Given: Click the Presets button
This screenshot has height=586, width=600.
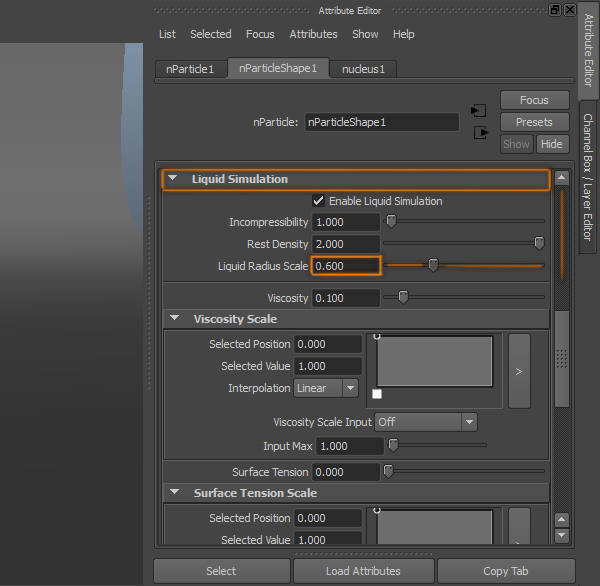Looking at the screenshot, I should pos(534,122).
